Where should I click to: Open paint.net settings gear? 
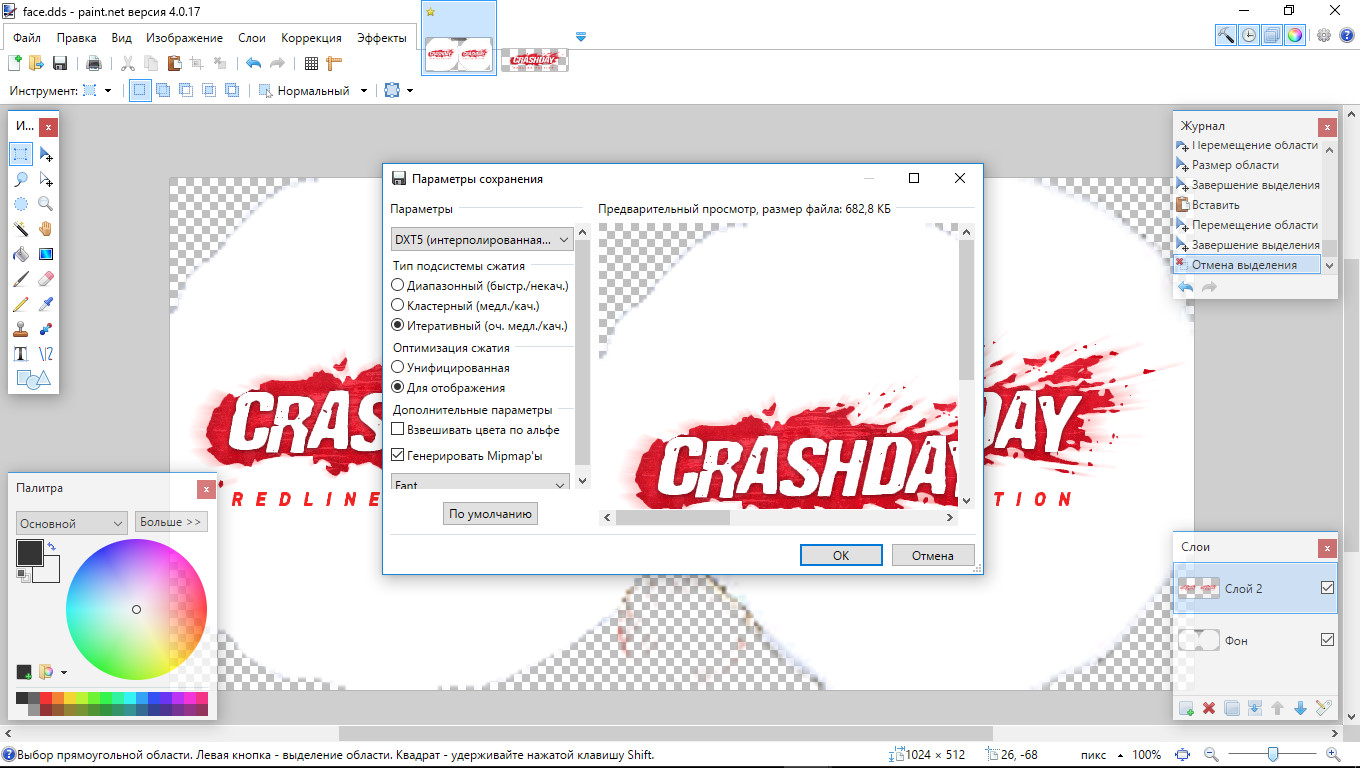pos(1324,35)
